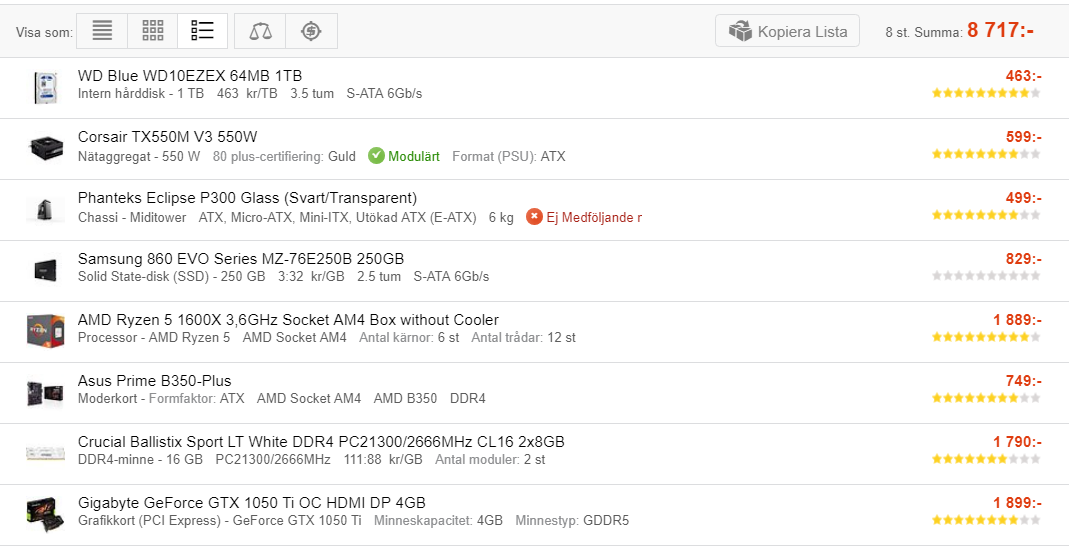Open WD Blue WD10EZEX hard drive thumbnail
1069x552 pixels.
tap(46, 88)
